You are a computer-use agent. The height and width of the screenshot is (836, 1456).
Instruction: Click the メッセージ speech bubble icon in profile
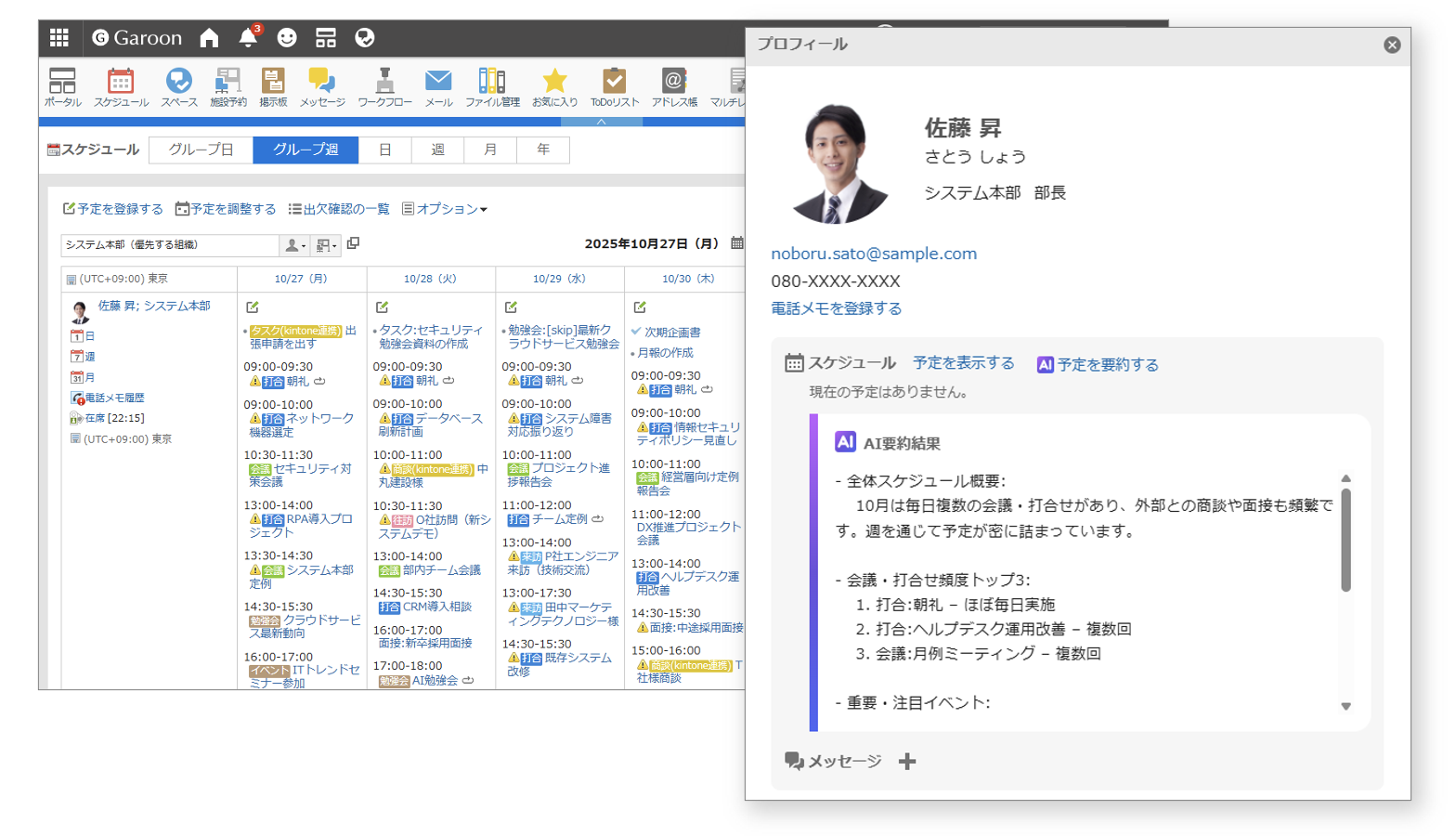pyautogui.click(x=794, y=761)
